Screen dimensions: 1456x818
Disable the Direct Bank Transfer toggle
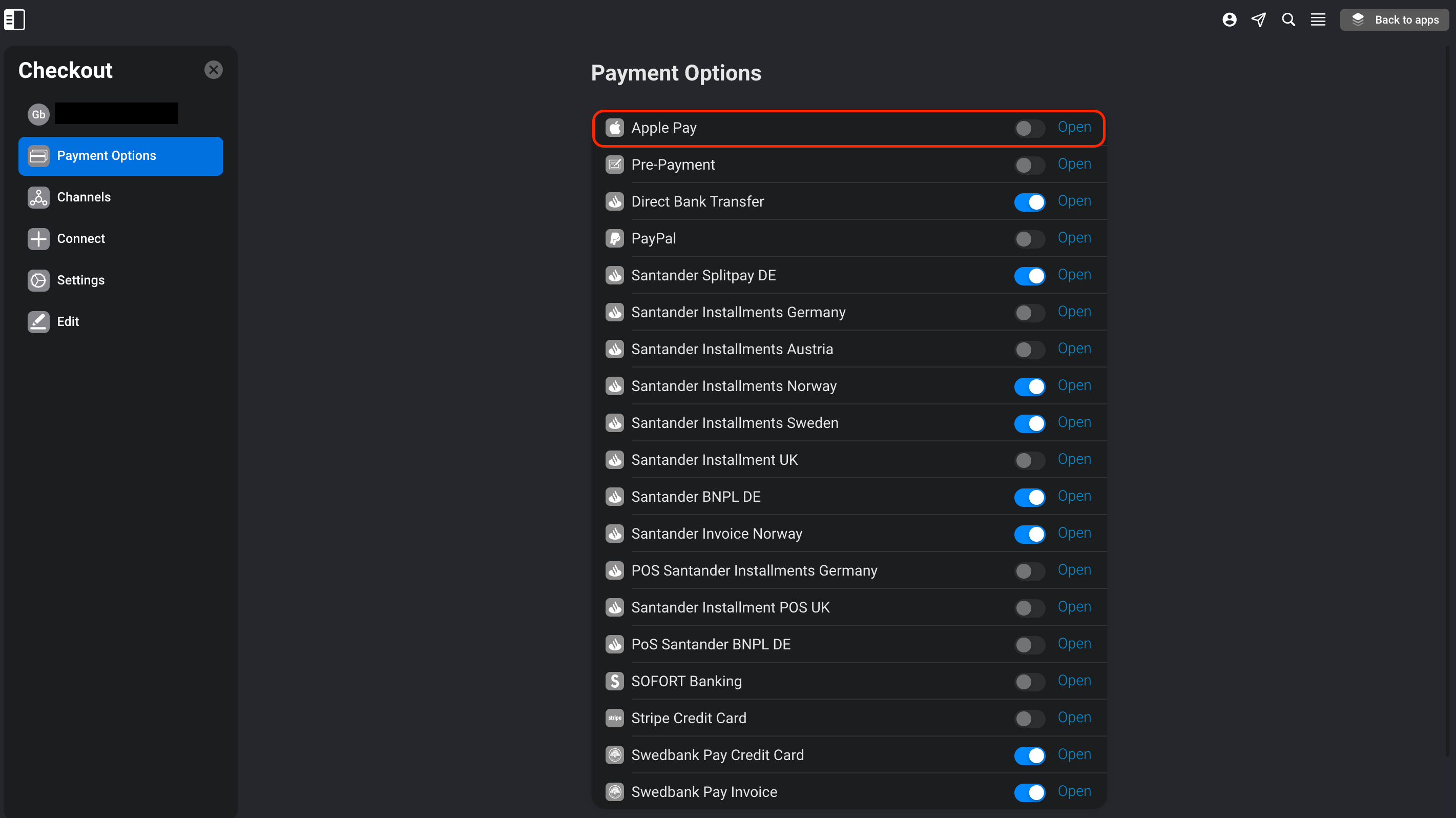coord(1029,202)
